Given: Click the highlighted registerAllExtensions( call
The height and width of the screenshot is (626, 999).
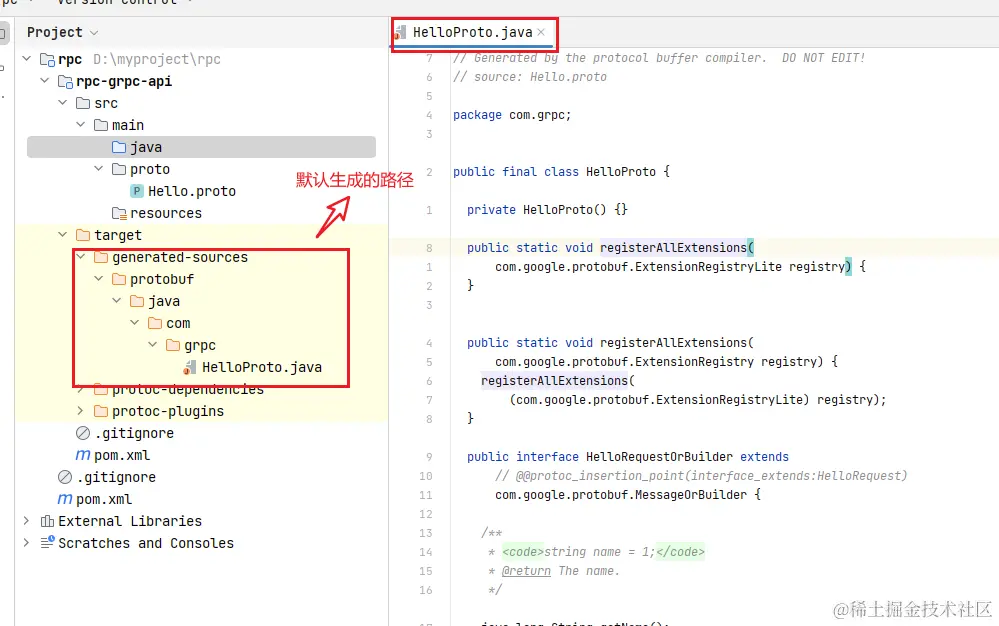Looking at the screenshot, I should click(x=557, y=381).
